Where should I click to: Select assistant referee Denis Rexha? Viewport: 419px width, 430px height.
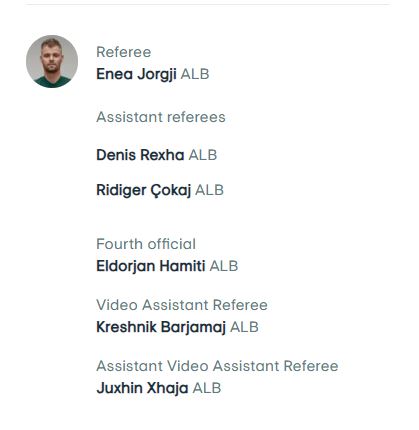click(140, 155)
